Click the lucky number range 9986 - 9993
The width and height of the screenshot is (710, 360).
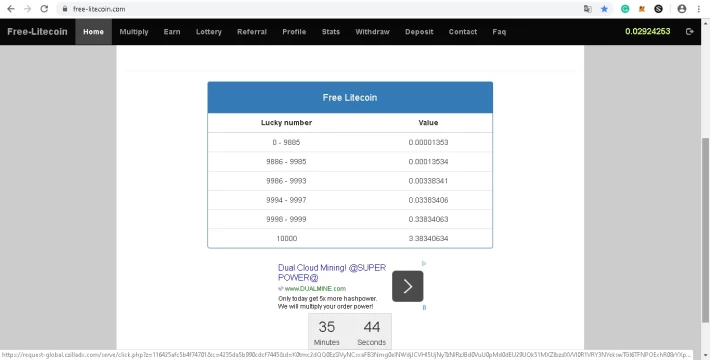click(x=286, y=181)
